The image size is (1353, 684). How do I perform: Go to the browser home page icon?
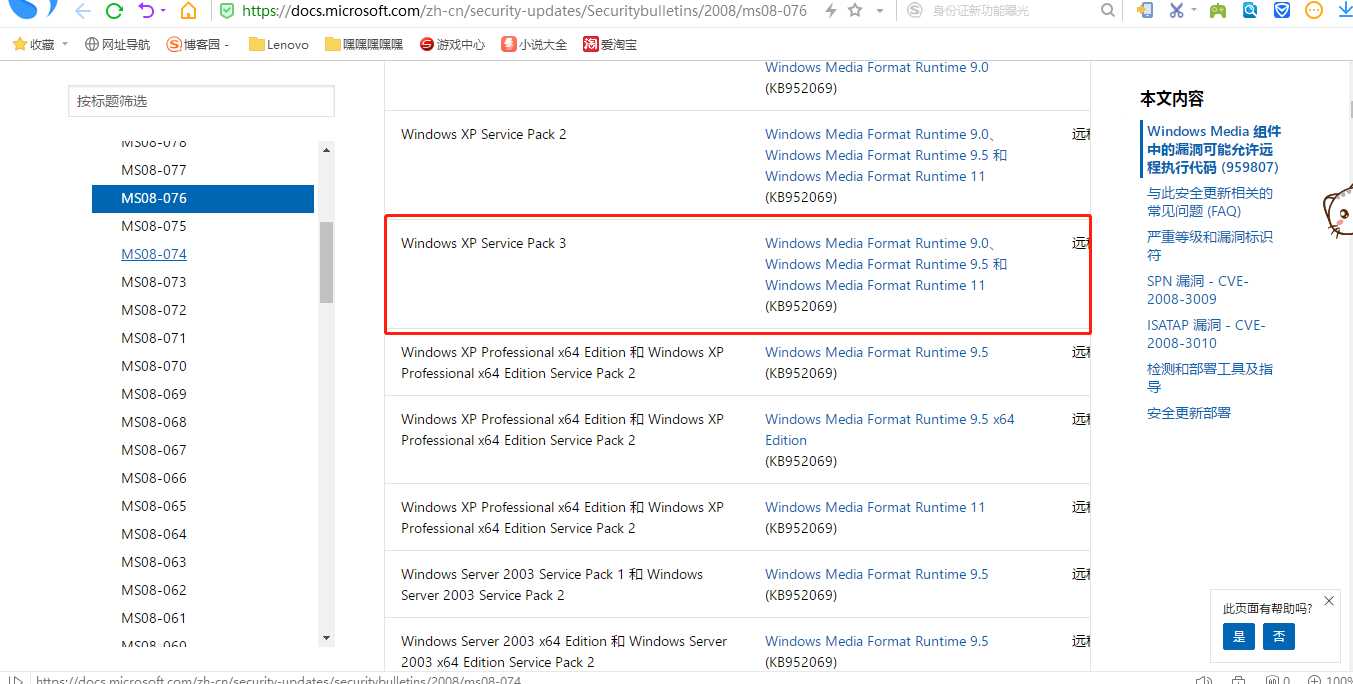click(x=188, y=11)
